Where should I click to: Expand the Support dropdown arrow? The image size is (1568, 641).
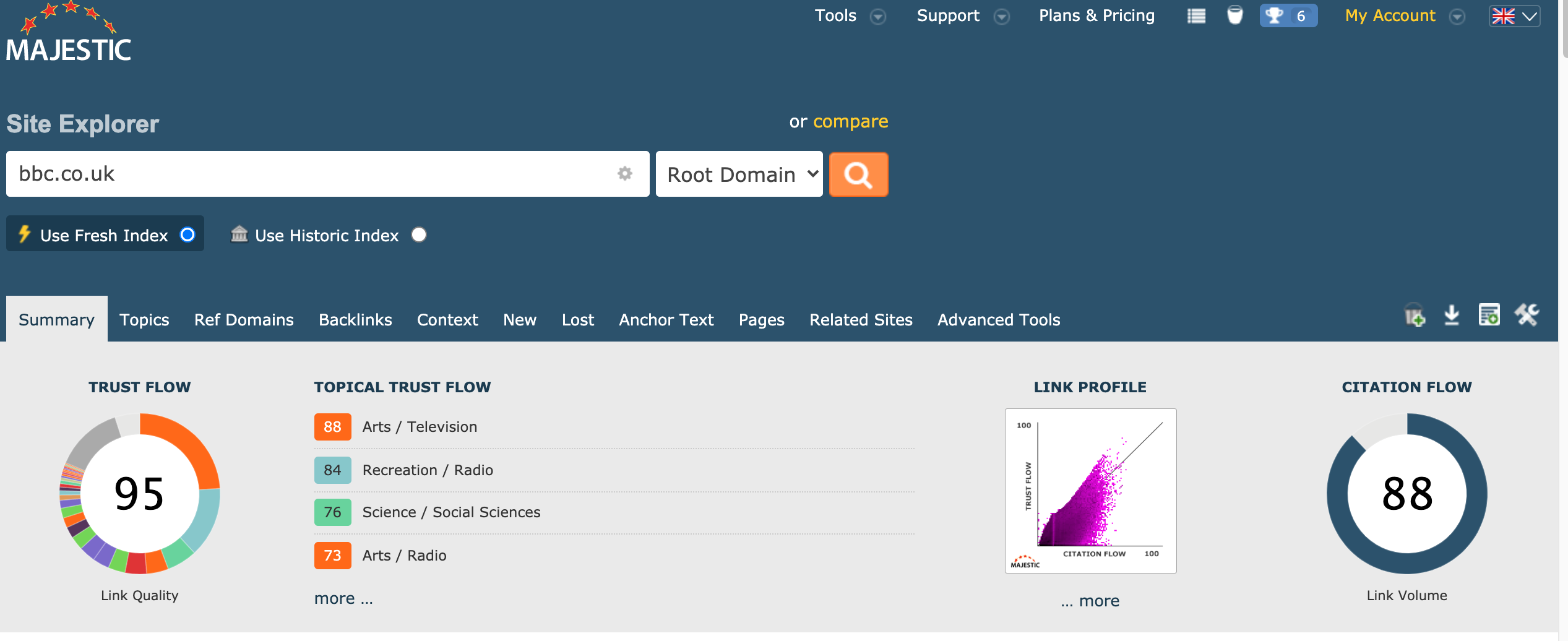tap(1001, 17)
